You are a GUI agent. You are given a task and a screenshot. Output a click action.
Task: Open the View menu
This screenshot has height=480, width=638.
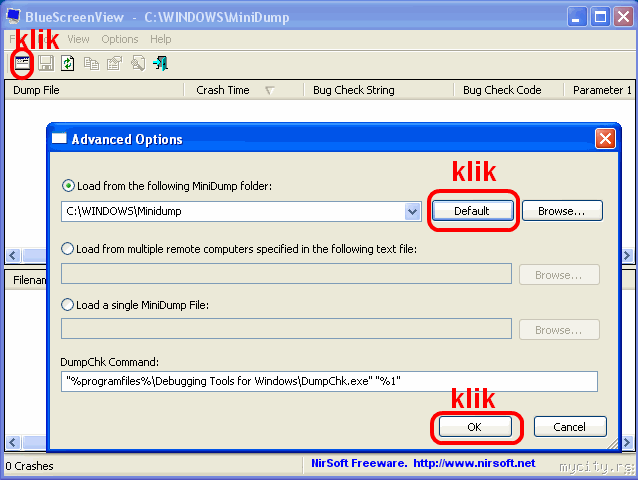click(x=78, y=39)
